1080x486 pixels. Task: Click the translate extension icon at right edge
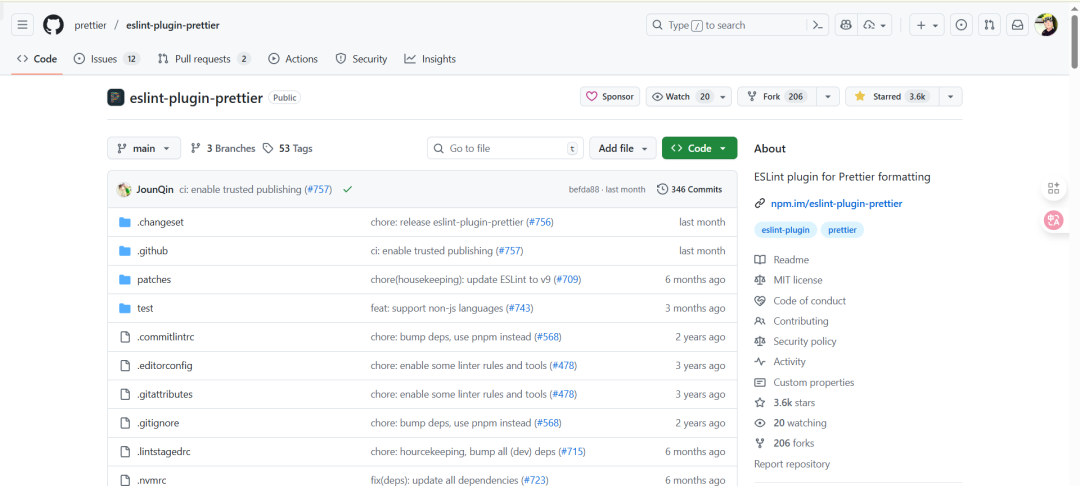click(x=1053, y=220)
